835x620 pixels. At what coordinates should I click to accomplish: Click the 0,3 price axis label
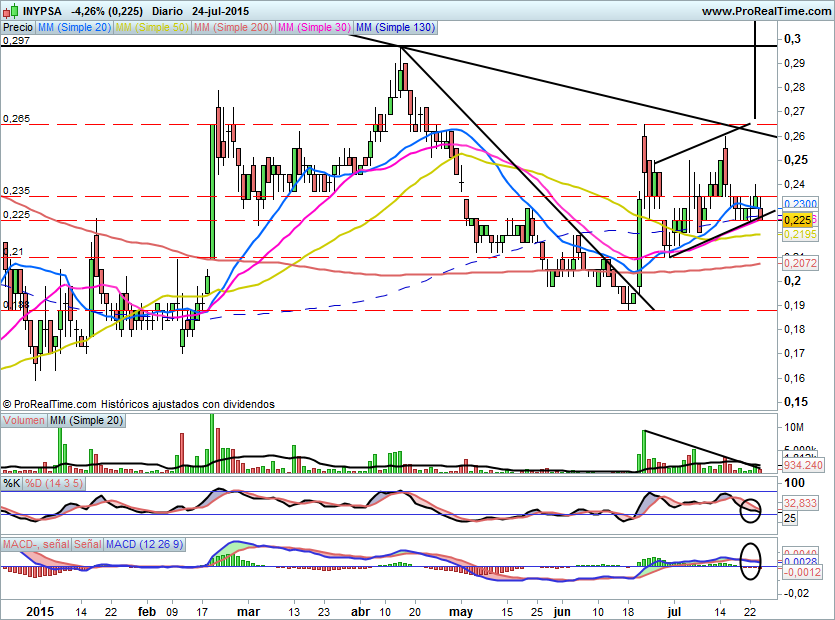pos(792,39)
